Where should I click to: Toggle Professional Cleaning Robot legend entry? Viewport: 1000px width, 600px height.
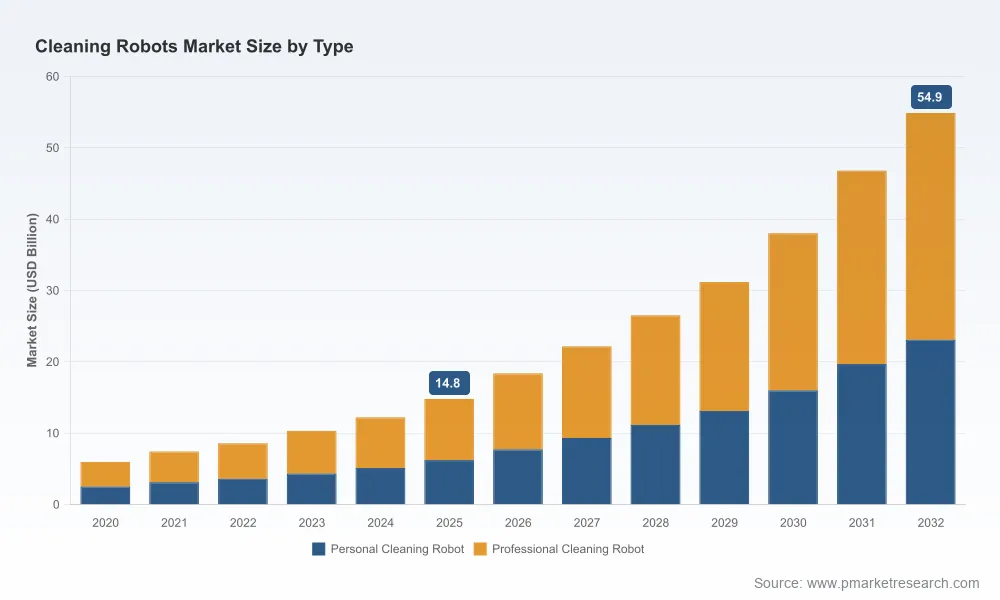559,549
